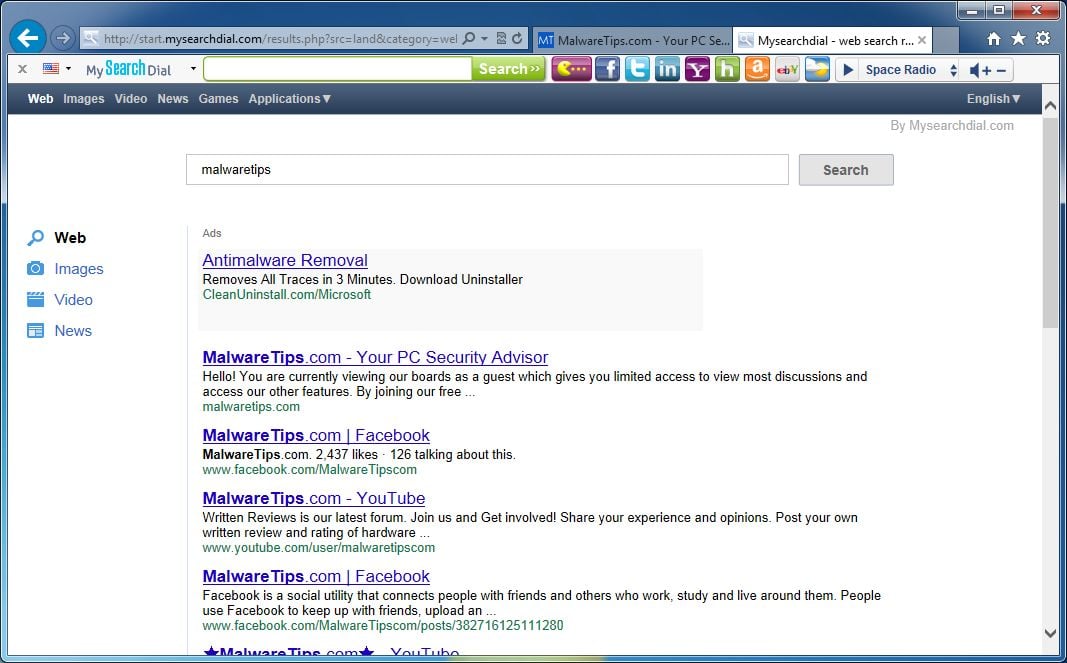Screen dimensions: 1067x663
Task: Change radio station with Space Radio stepper
Action: click(953, 69)
